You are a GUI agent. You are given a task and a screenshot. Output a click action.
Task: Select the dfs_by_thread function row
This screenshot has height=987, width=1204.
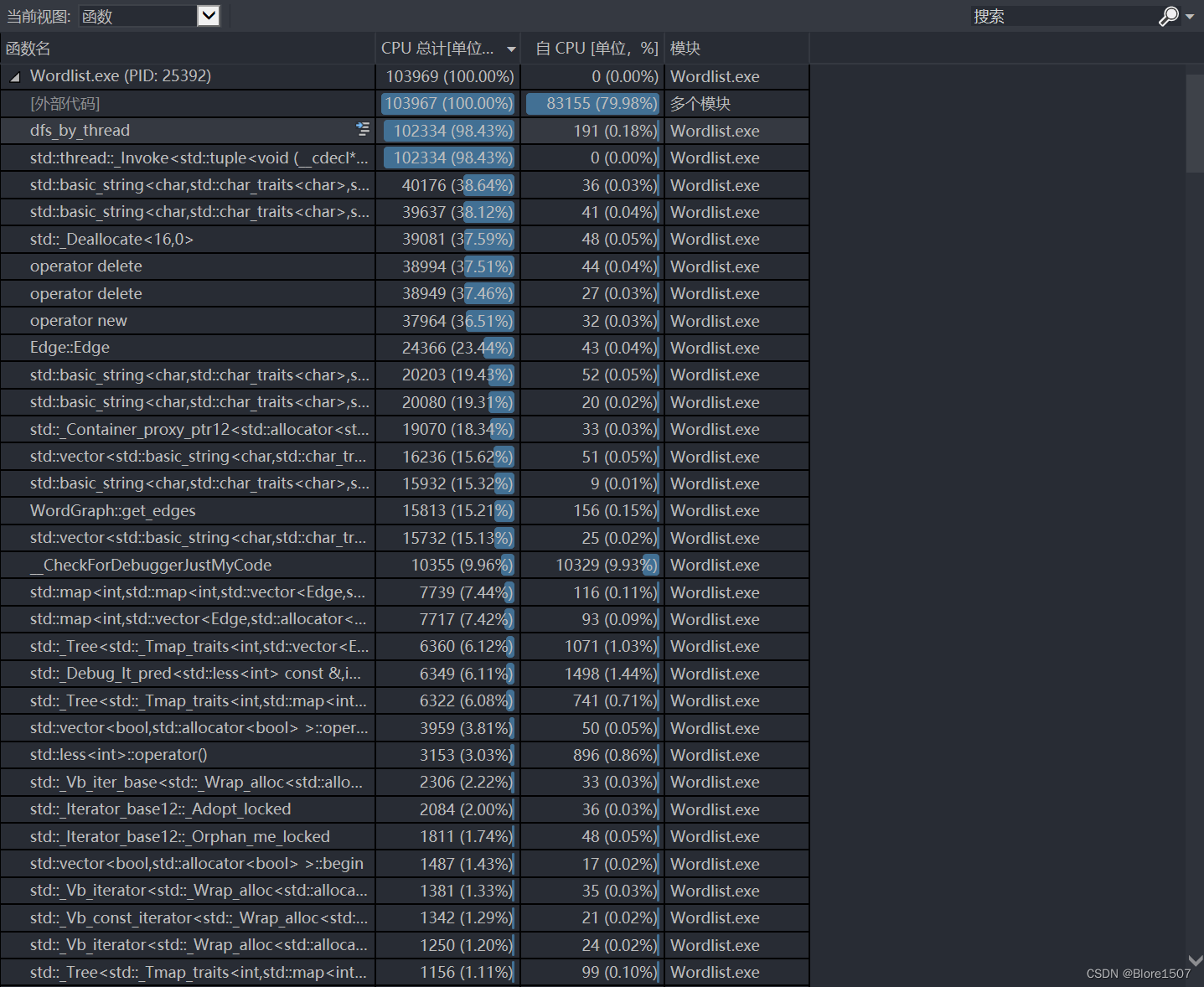(x=405, y=131)
